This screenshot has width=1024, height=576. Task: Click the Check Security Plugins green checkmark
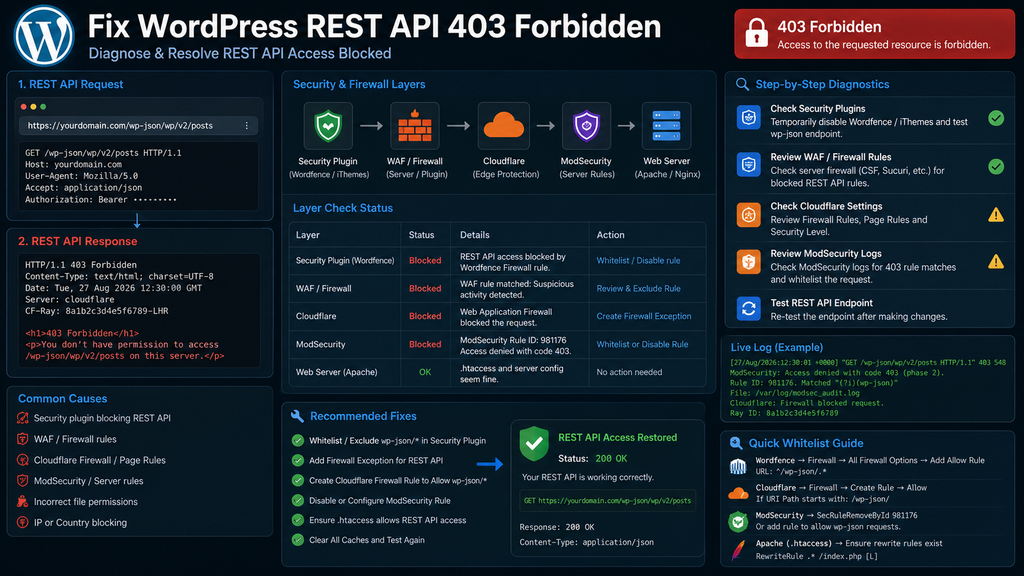(x=996, y=118)
